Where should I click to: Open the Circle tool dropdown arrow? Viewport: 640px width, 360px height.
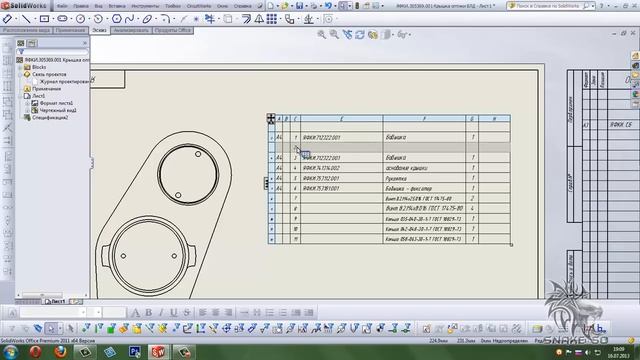click(x=89, y=19)
